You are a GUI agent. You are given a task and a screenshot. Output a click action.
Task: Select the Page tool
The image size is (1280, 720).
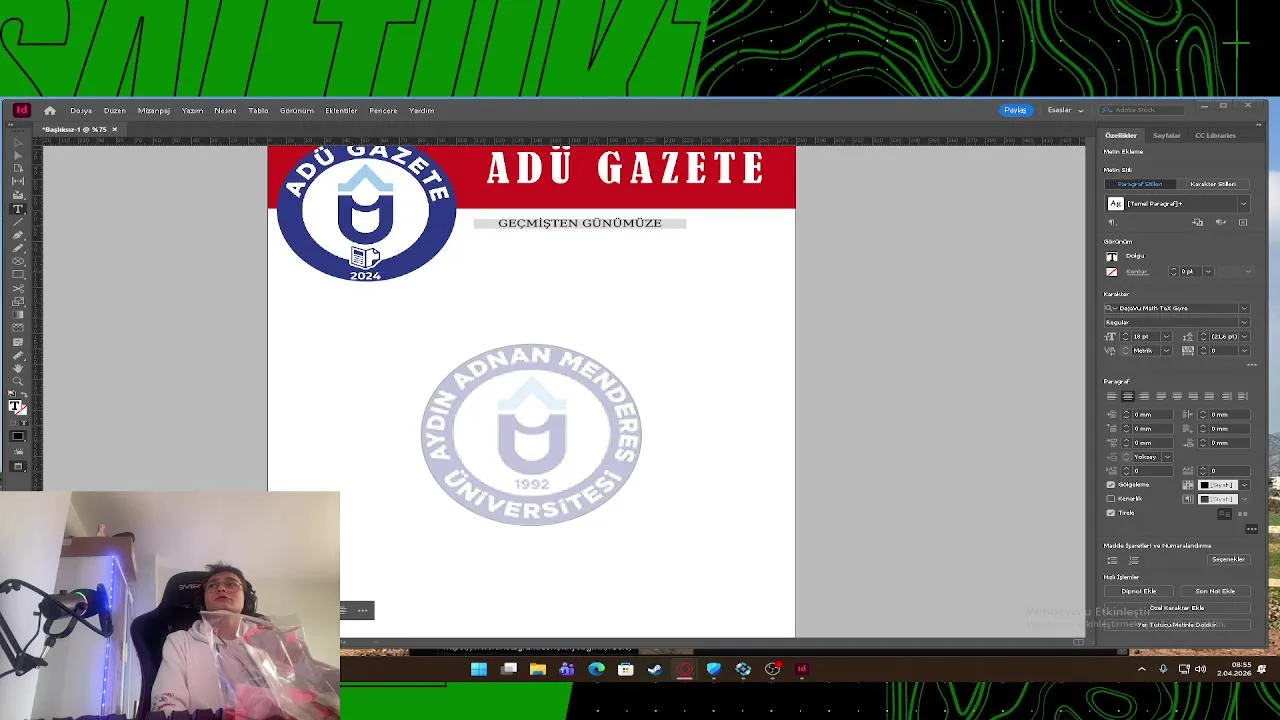[x=18, y=168]
